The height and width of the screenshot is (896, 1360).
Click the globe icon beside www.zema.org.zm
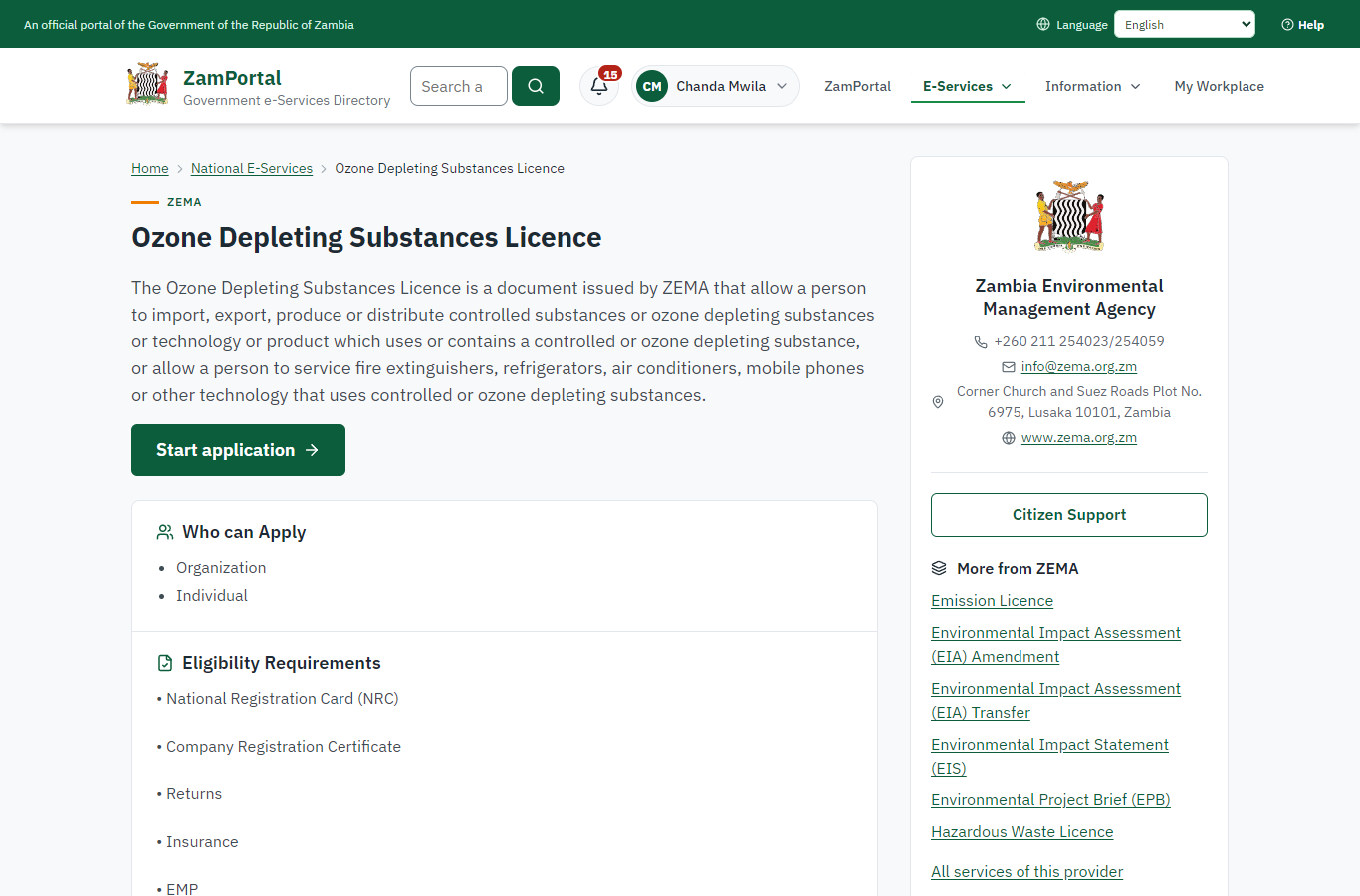point(1009,438)
